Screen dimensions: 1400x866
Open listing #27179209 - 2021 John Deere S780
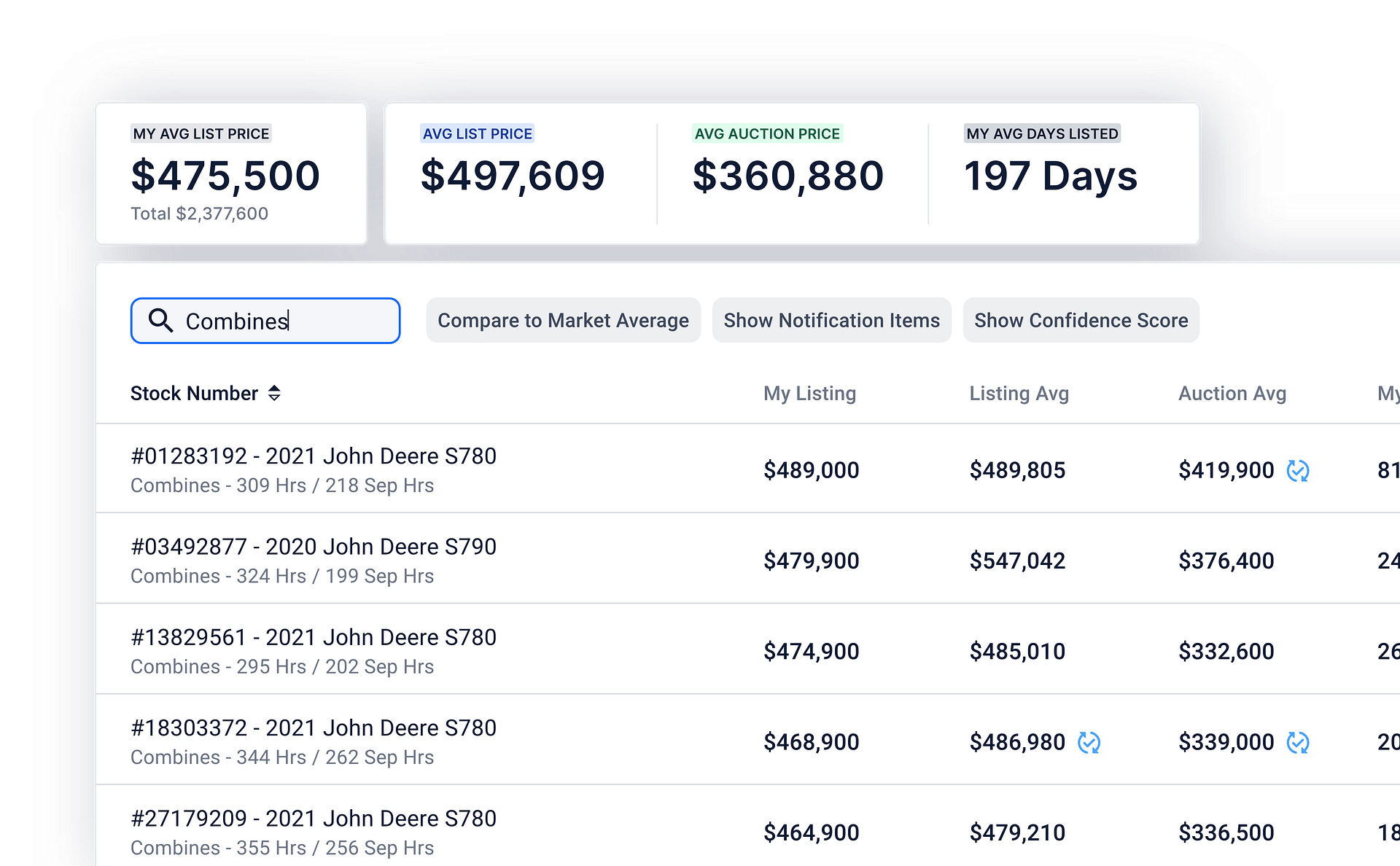tap(314, 819)
